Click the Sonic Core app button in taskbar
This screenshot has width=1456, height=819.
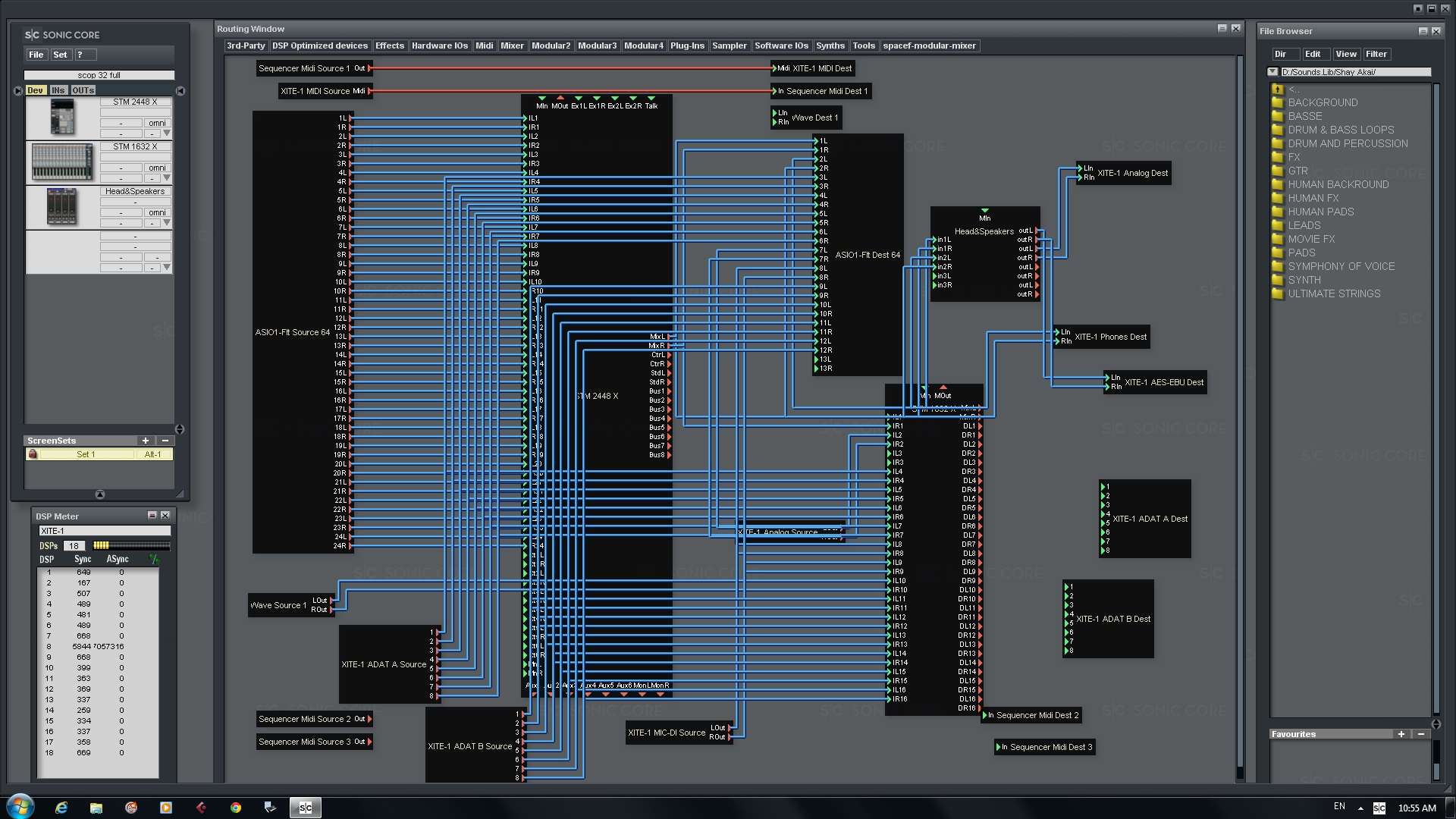(306, 808)
